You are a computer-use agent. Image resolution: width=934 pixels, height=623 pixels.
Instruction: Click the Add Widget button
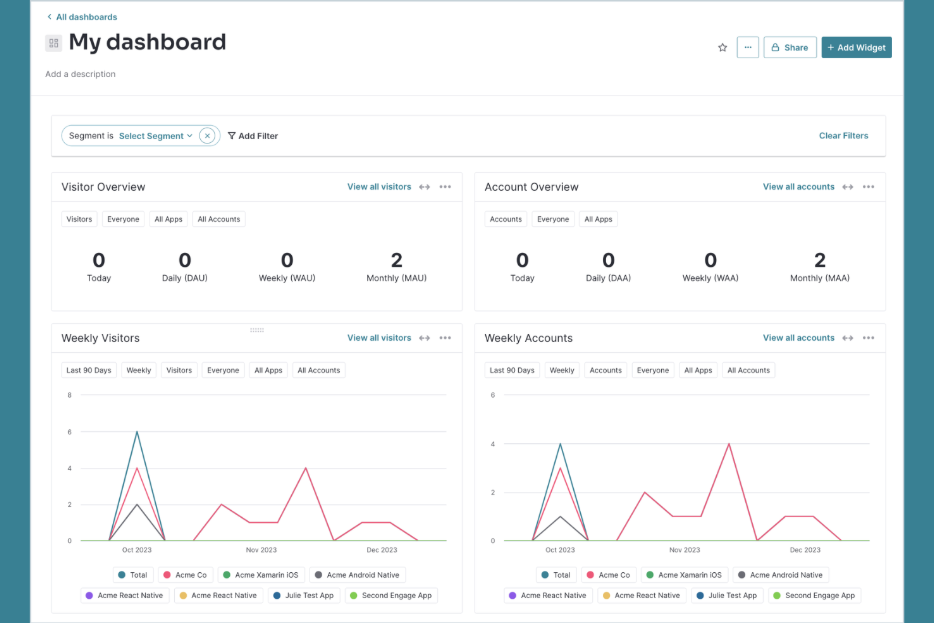(x=856, y=47)
